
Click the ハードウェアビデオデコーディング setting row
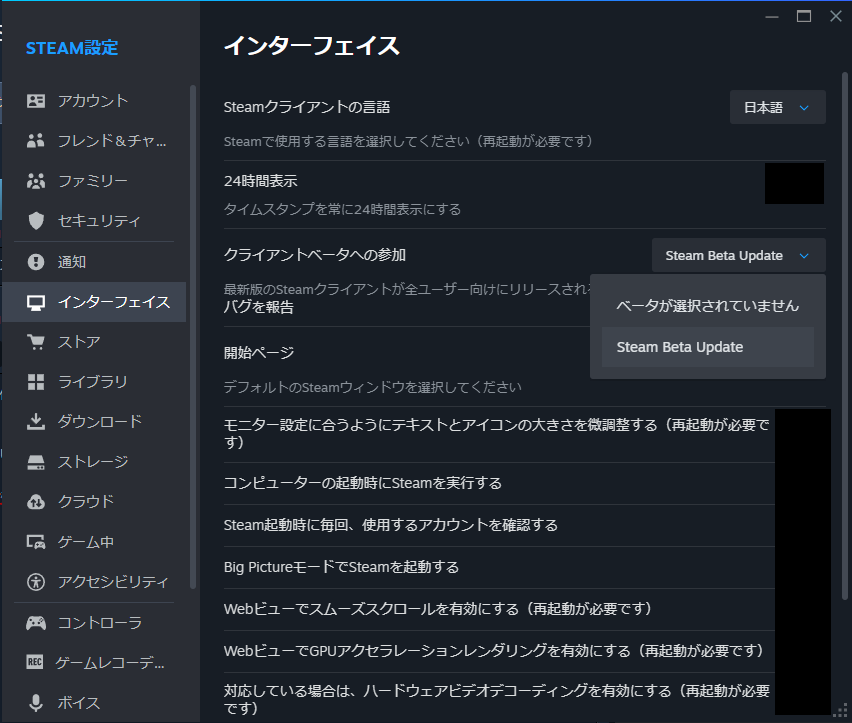click(499, 699)
